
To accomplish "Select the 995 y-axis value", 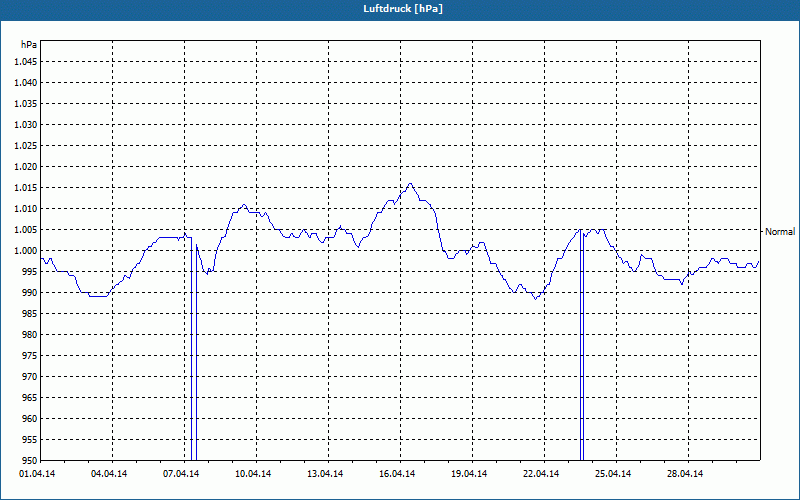I will pyautogui.click(x=30, y=271).
